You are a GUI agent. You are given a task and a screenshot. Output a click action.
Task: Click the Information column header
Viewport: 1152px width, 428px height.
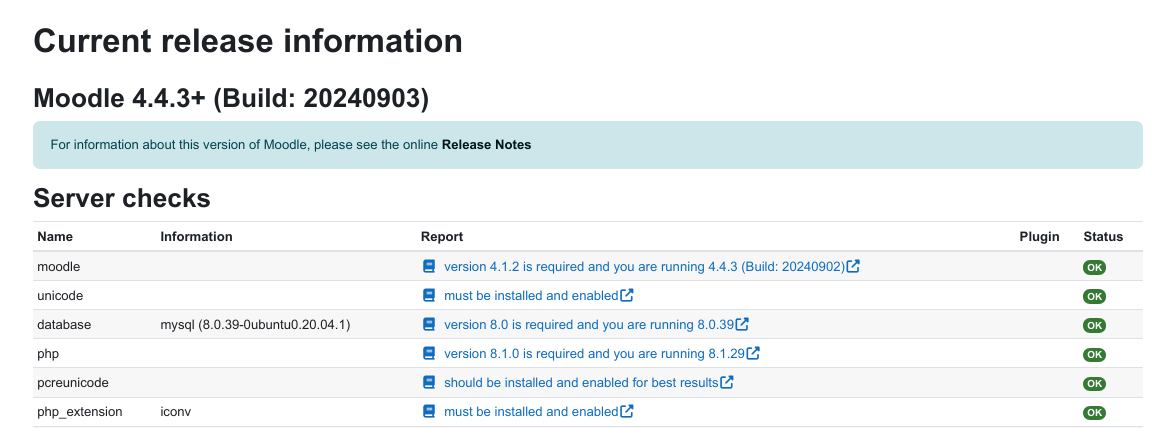196,236
